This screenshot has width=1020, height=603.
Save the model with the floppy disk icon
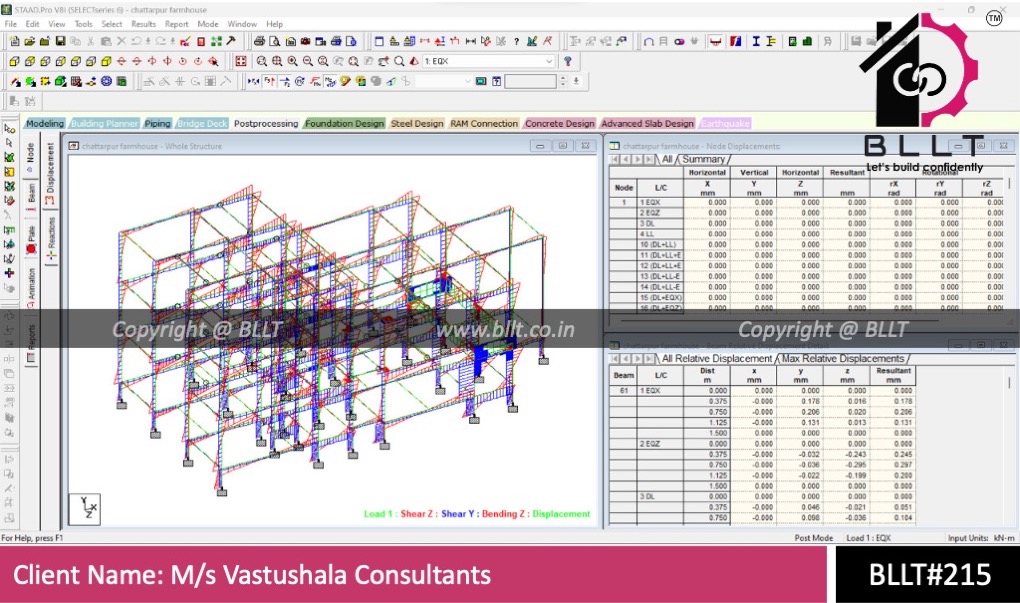[x=60, y=41]
